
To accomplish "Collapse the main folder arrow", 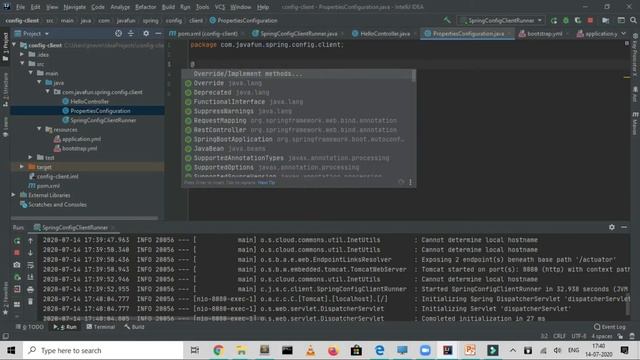I will (x=31, y=73).
